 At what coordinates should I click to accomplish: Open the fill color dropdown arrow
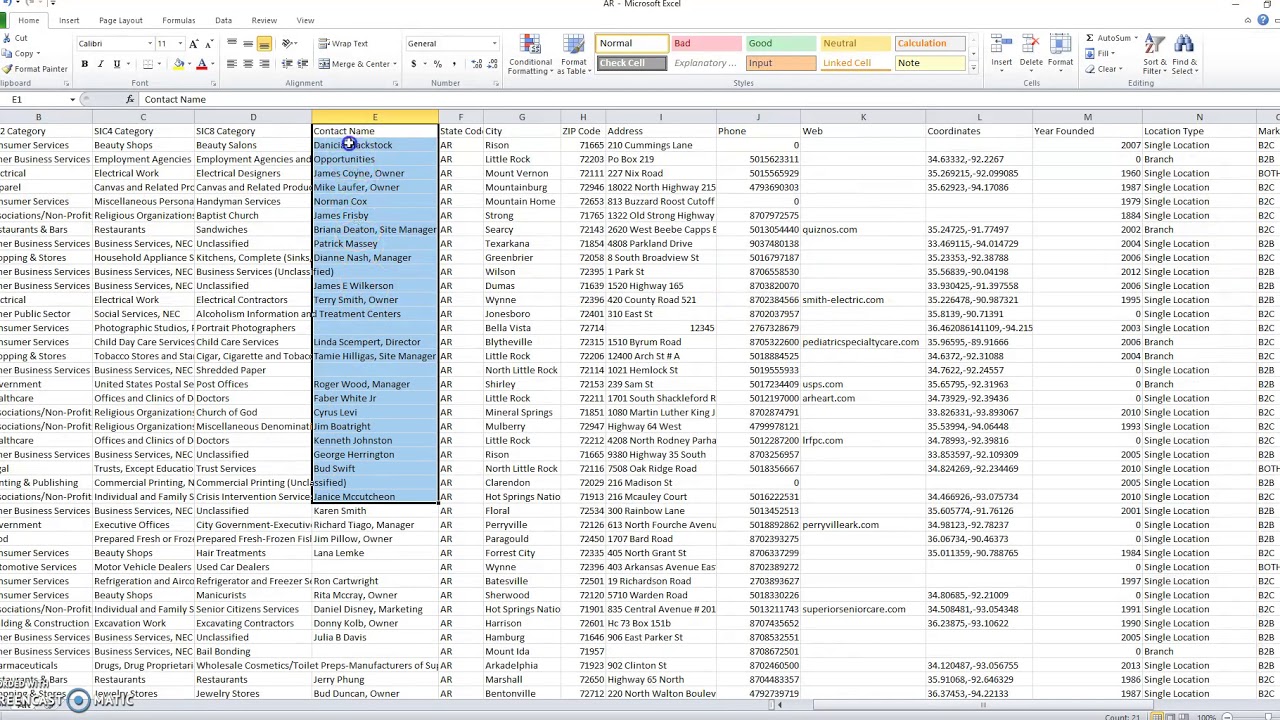click(x=189, y=64)
